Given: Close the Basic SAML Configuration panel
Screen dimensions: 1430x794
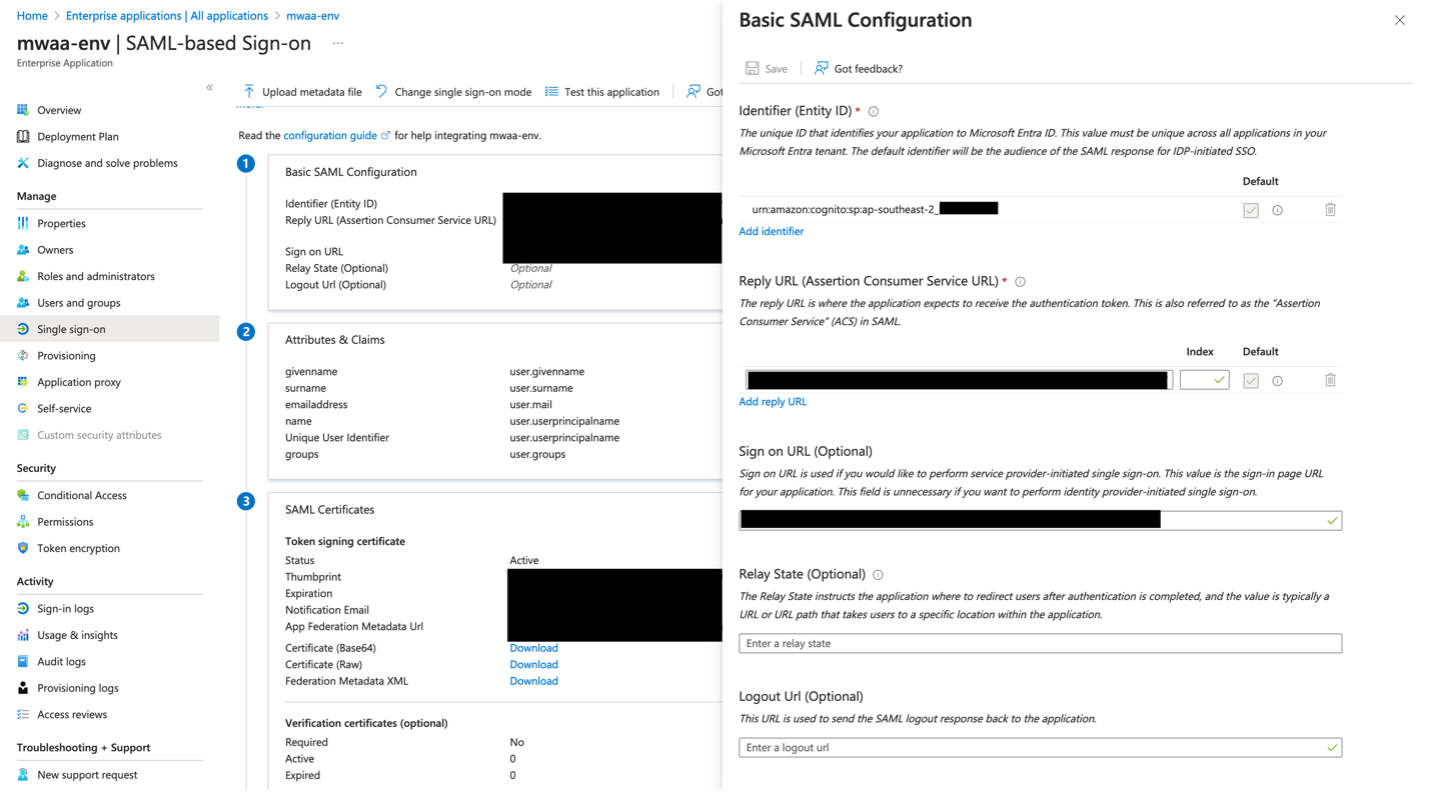Looking at the screenshot, I should (x=1400, y=20).
